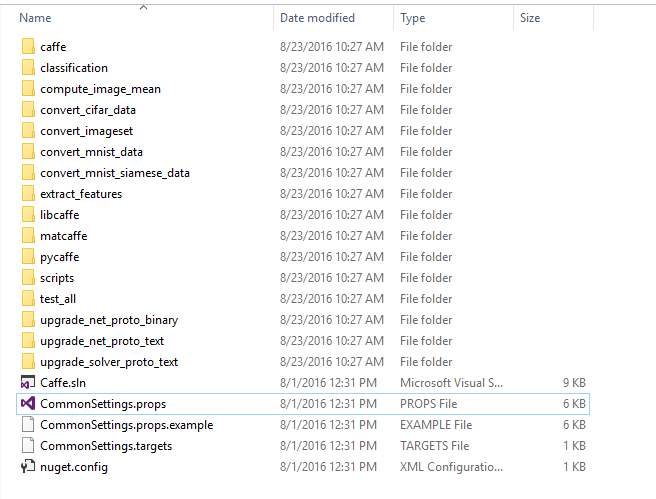The height and width of the screenshot is (499, 656).
Task: Select the matcaffe folder icon
Action: click(28, 235)
